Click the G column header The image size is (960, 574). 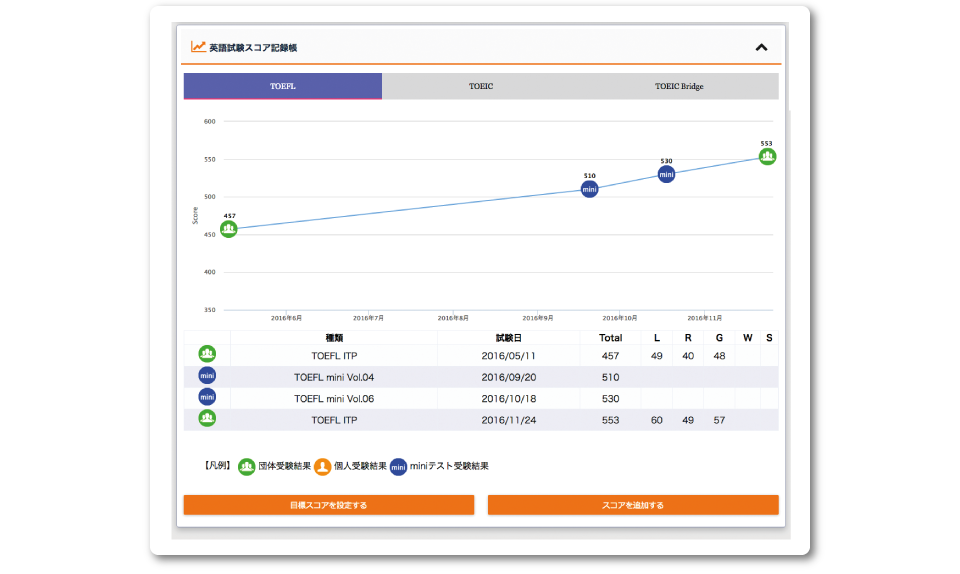pyautogui.click(x=719, y=338)
